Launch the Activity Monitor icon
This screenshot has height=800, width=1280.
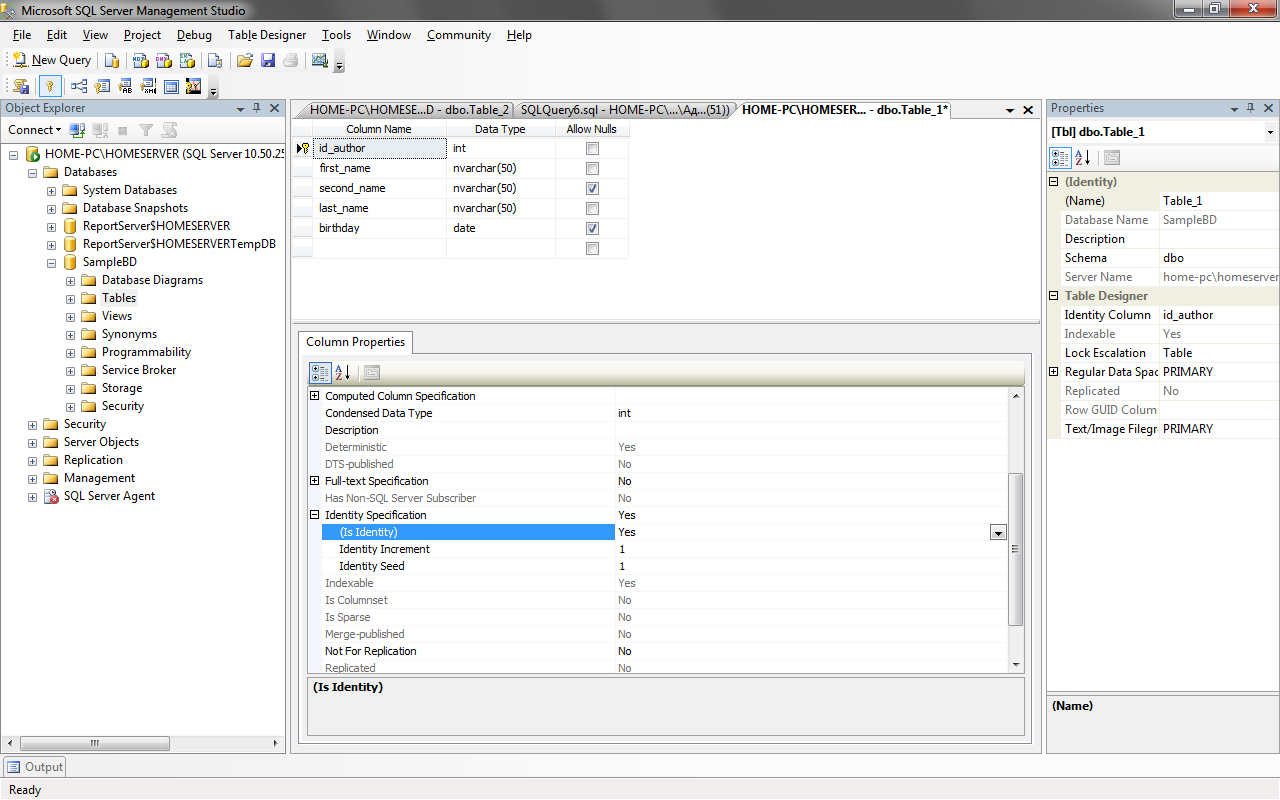[x=320, y=60]
